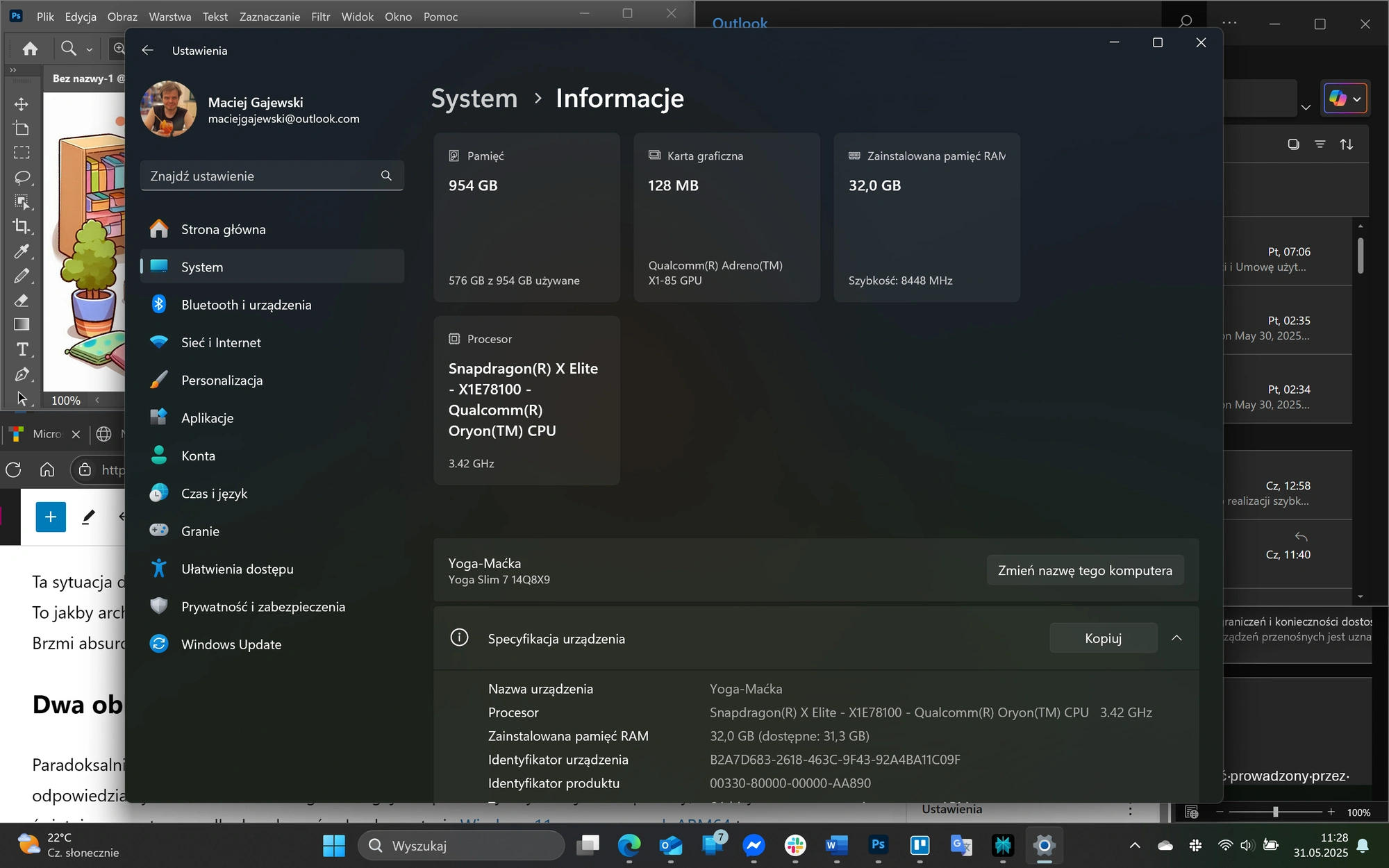Open Prywatność i zabezpieczenia settings
The height and width of the screenshot is (868, 1389).
pyautogui.click(x=272, y=606)
